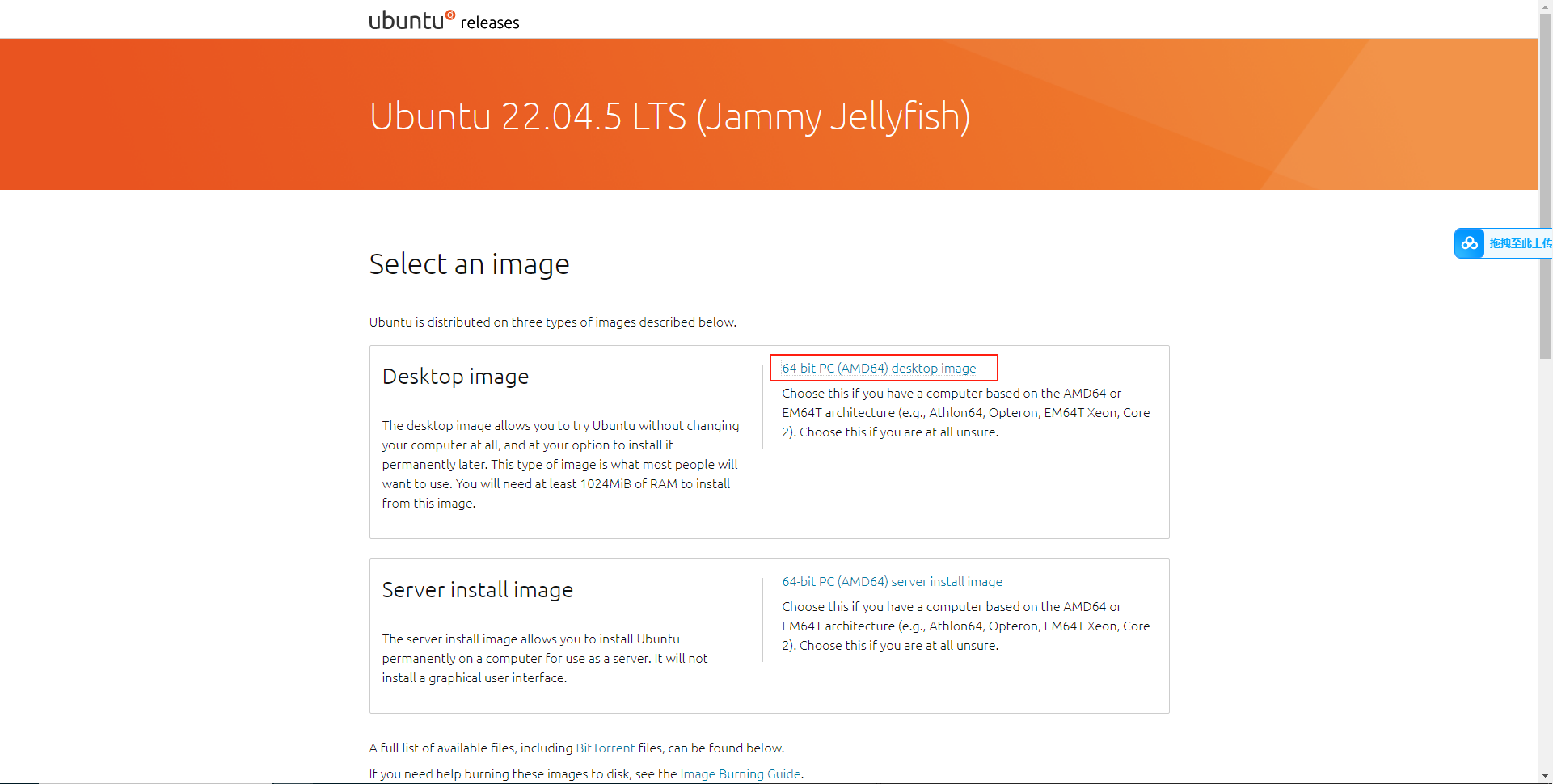Click the blue drag-to-upload floating widget label
The image size is (1553, 784).
pos(1519,243)
